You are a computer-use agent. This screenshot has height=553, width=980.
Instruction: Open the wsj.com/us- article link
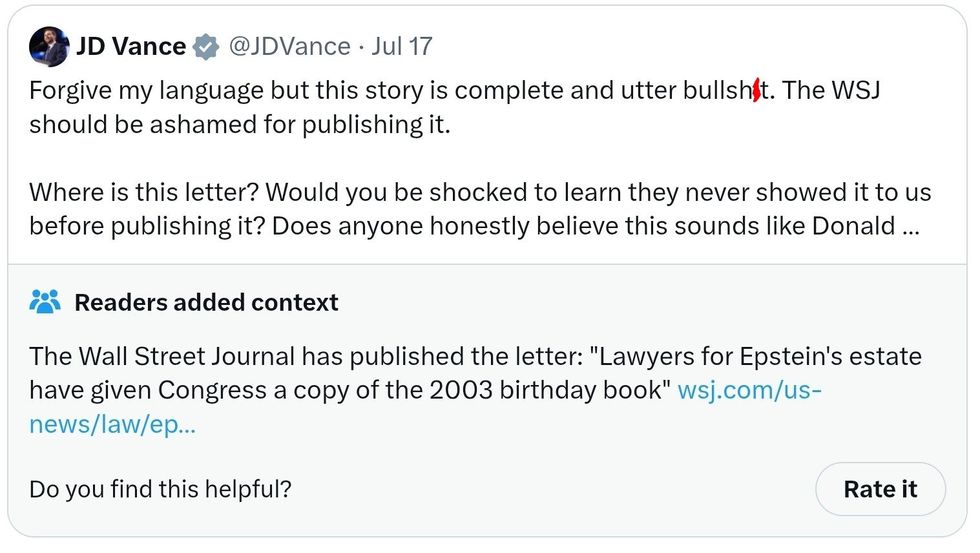[750, 389]
